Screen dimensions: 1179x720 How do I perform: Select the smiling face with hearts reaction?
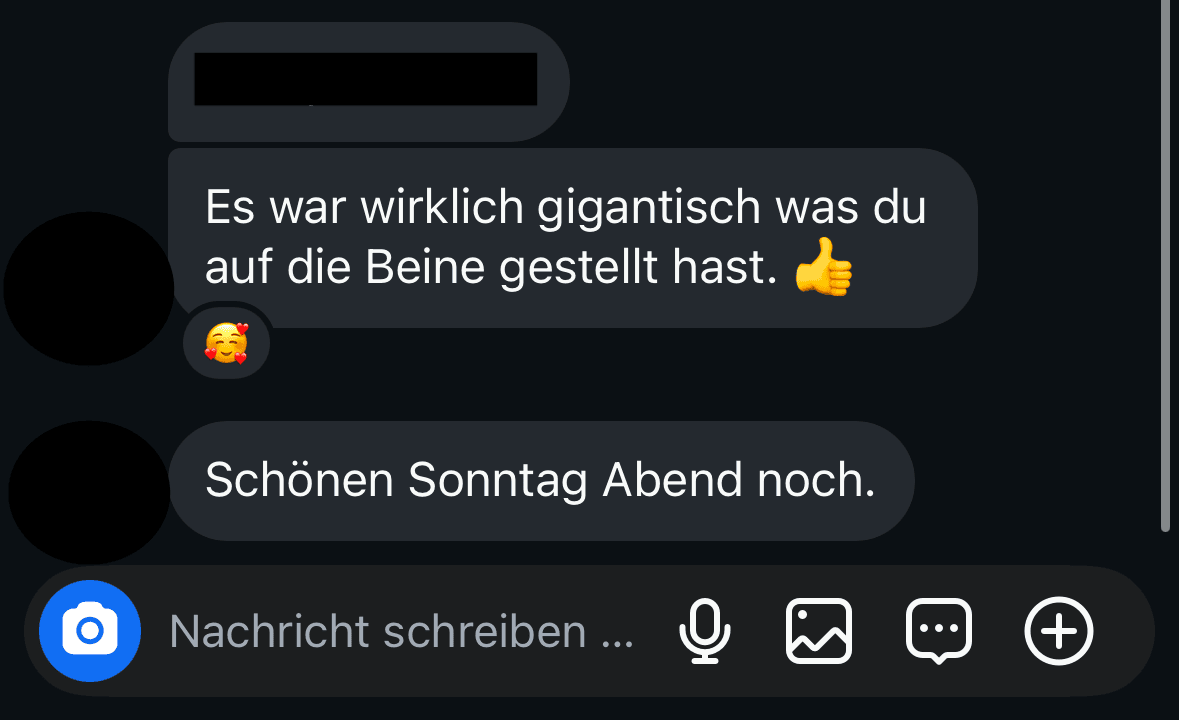click(226, 343)
